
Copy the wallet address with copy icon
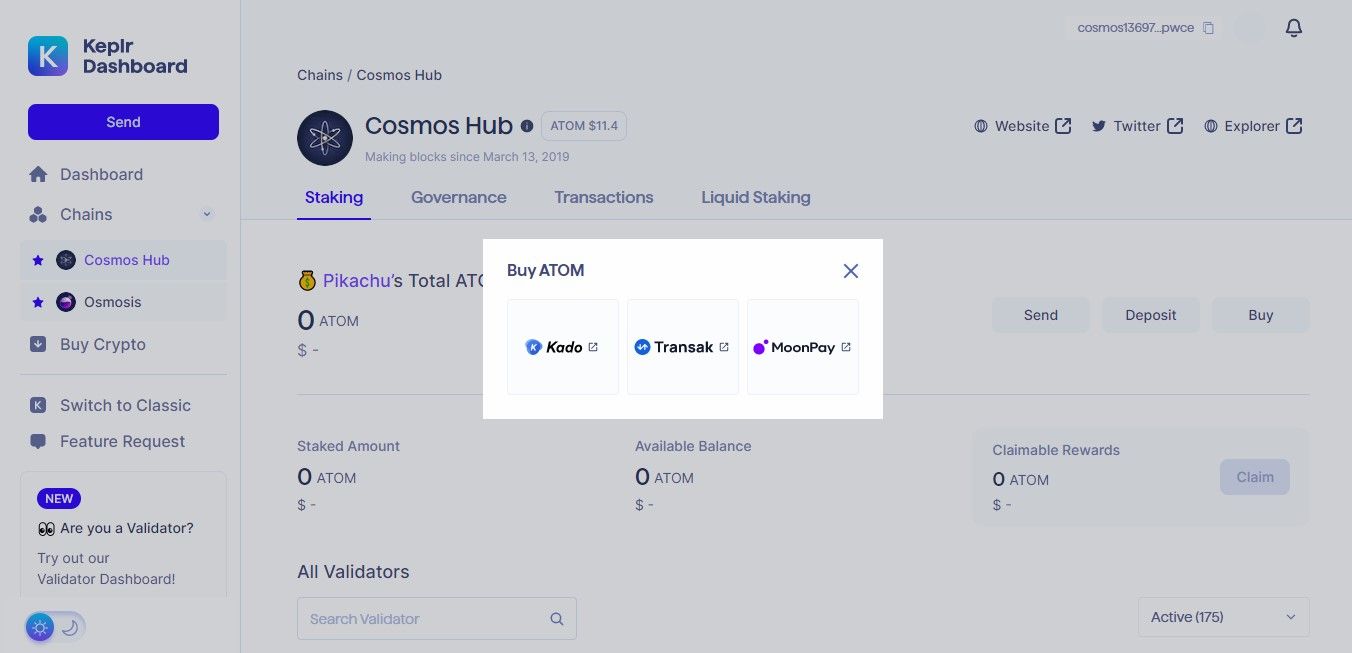point(1208,28)
